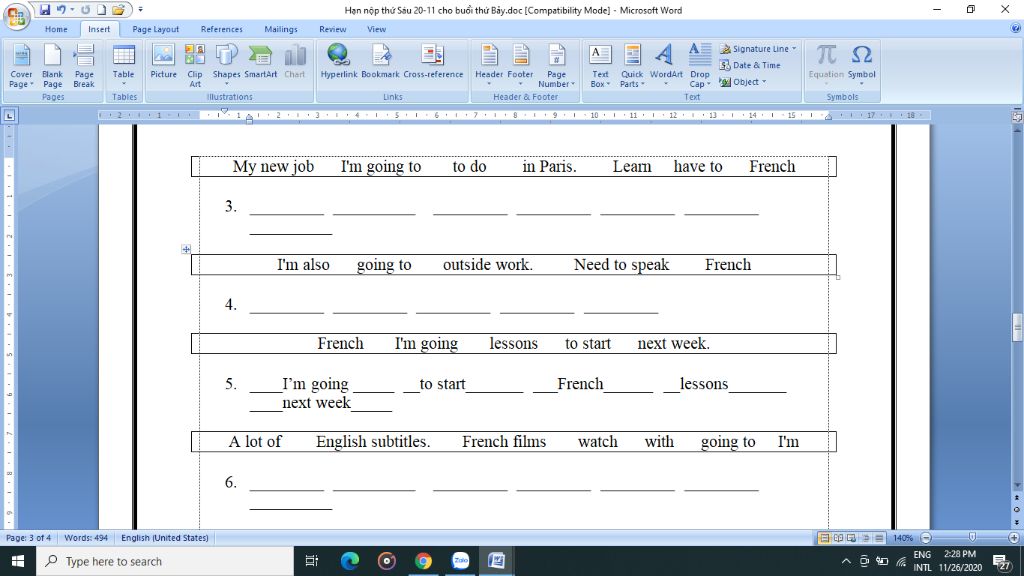Insert an Equation
The height and width of the screenshot is (576, 1024).
(826, 65)
